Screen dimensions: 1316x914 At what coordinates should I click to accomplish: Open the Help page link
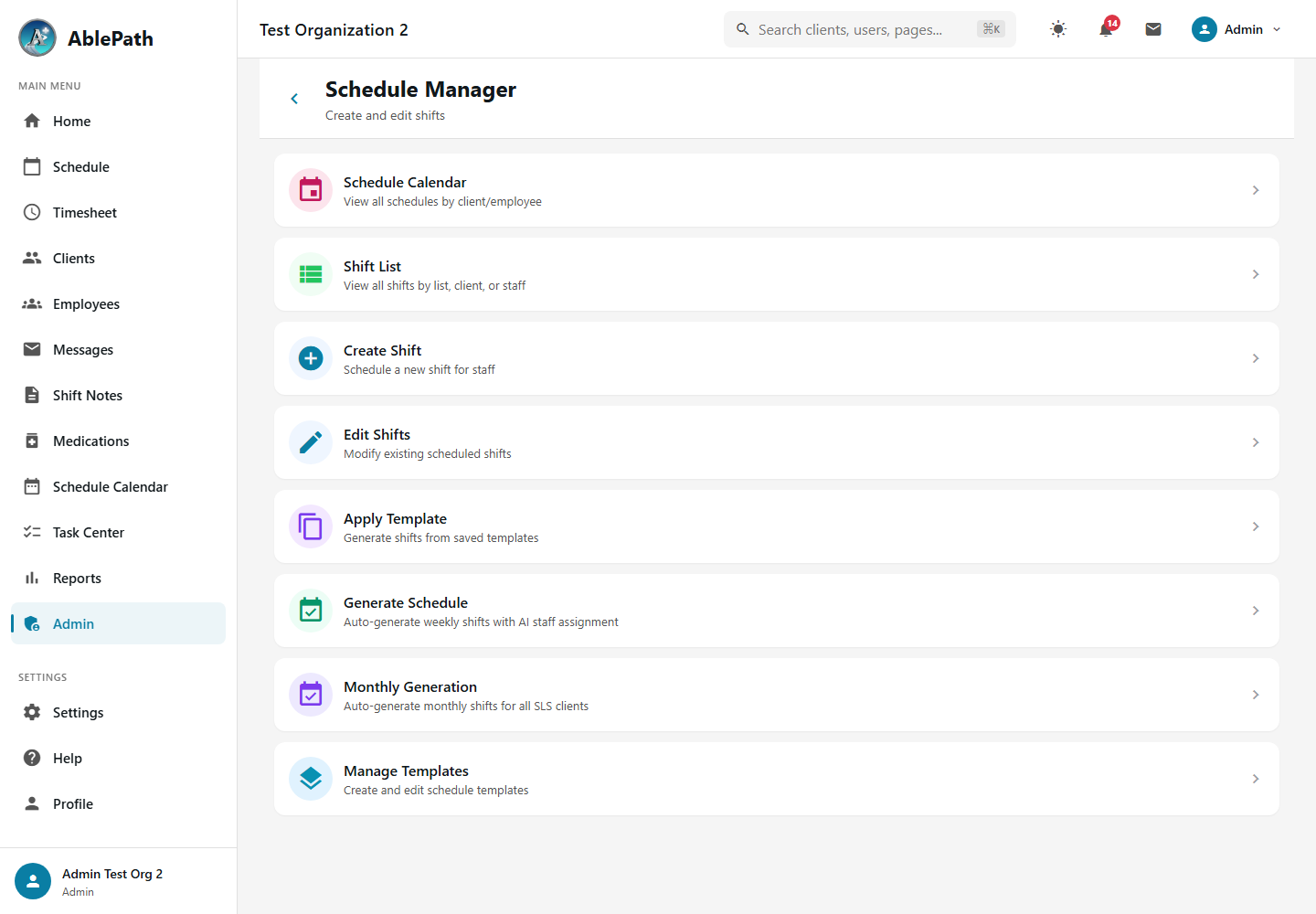coord(118,758)
